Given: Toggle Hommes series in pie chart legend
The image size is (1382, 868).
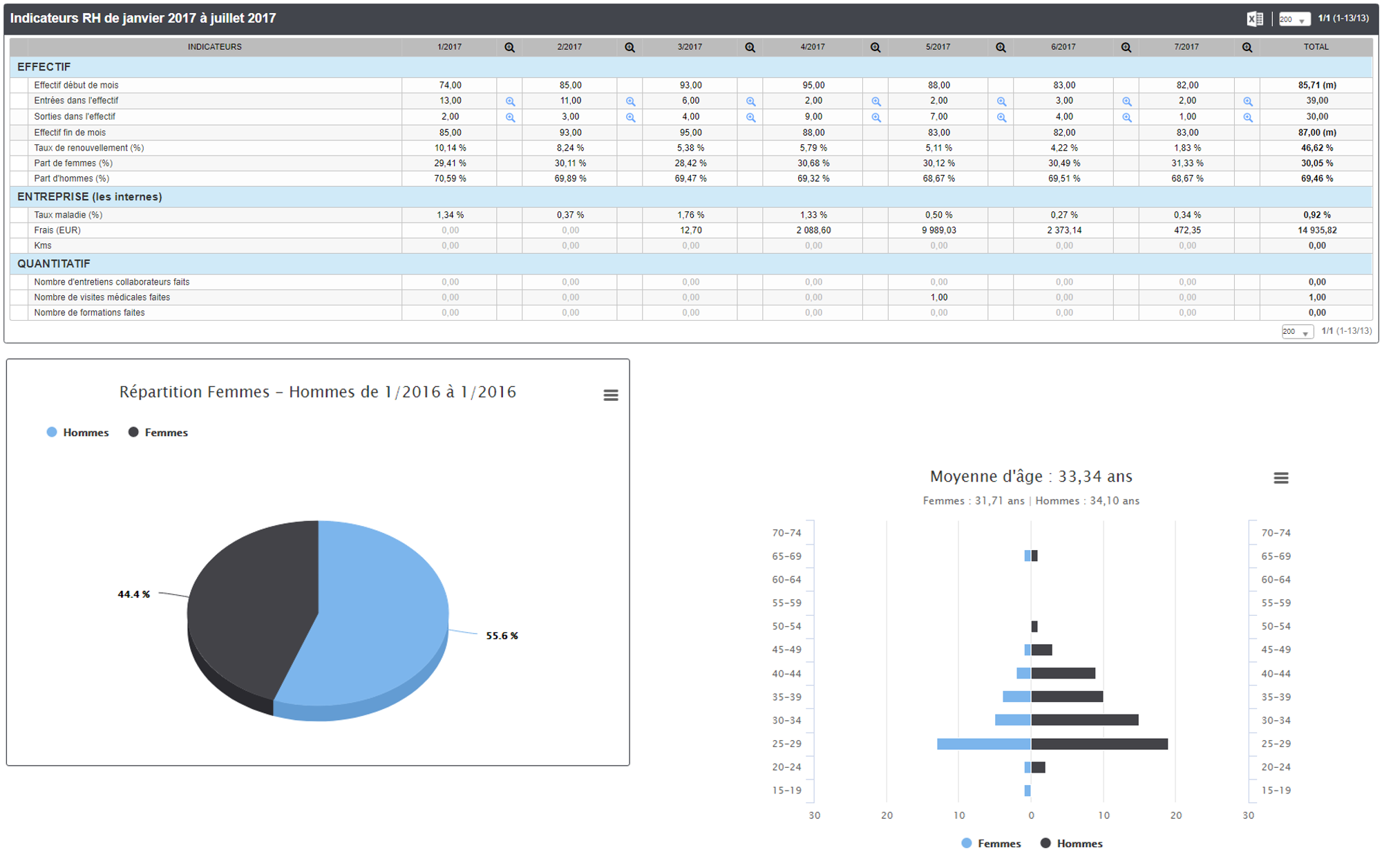Looking at the screenshot, I should click(77, 433).
